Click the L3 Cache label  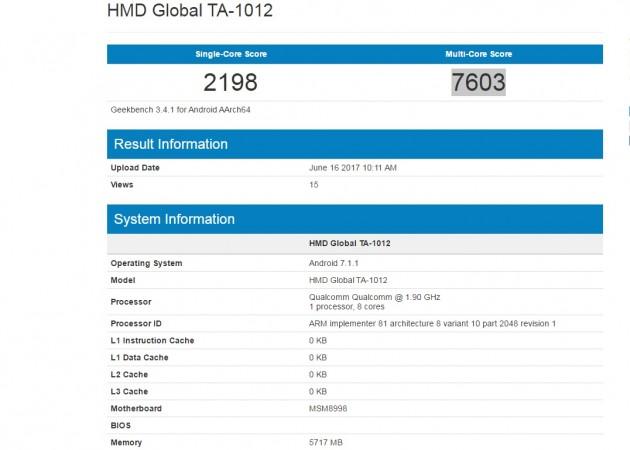pyautogui.click(x=129, y=391)
